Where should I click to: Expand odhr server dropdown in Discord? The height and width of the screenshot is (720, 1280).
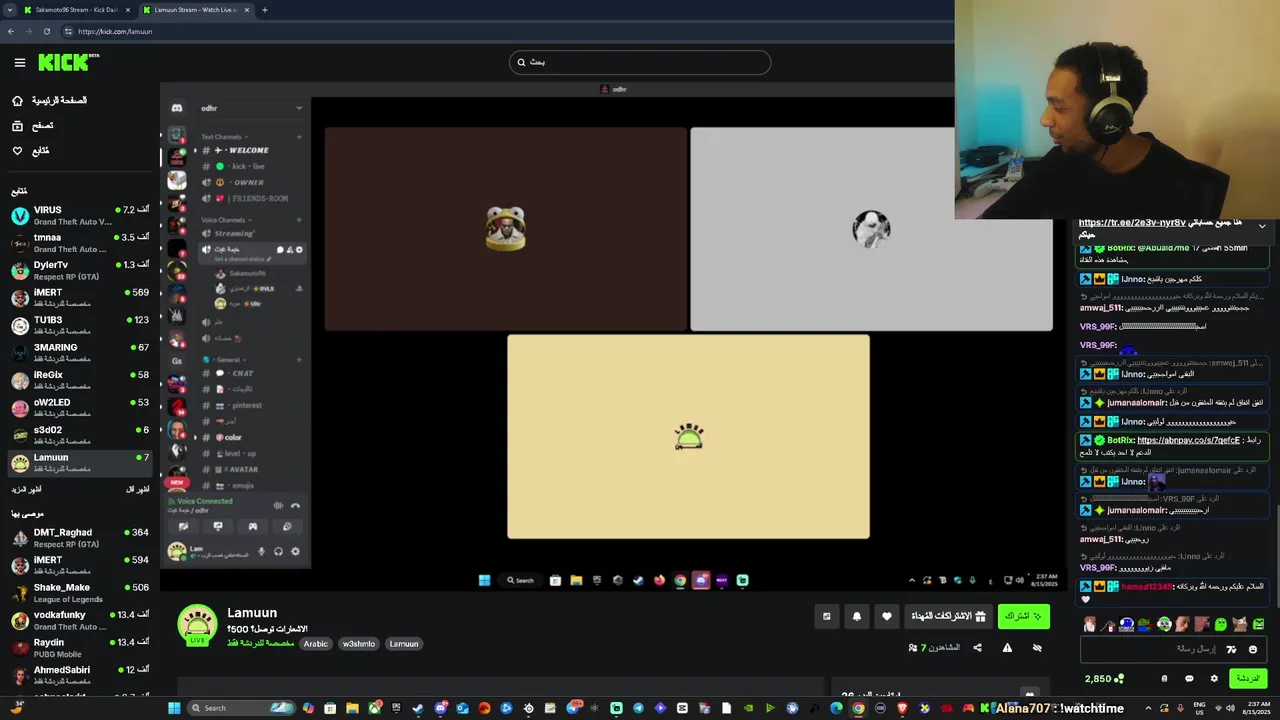(x=298, y=108)
